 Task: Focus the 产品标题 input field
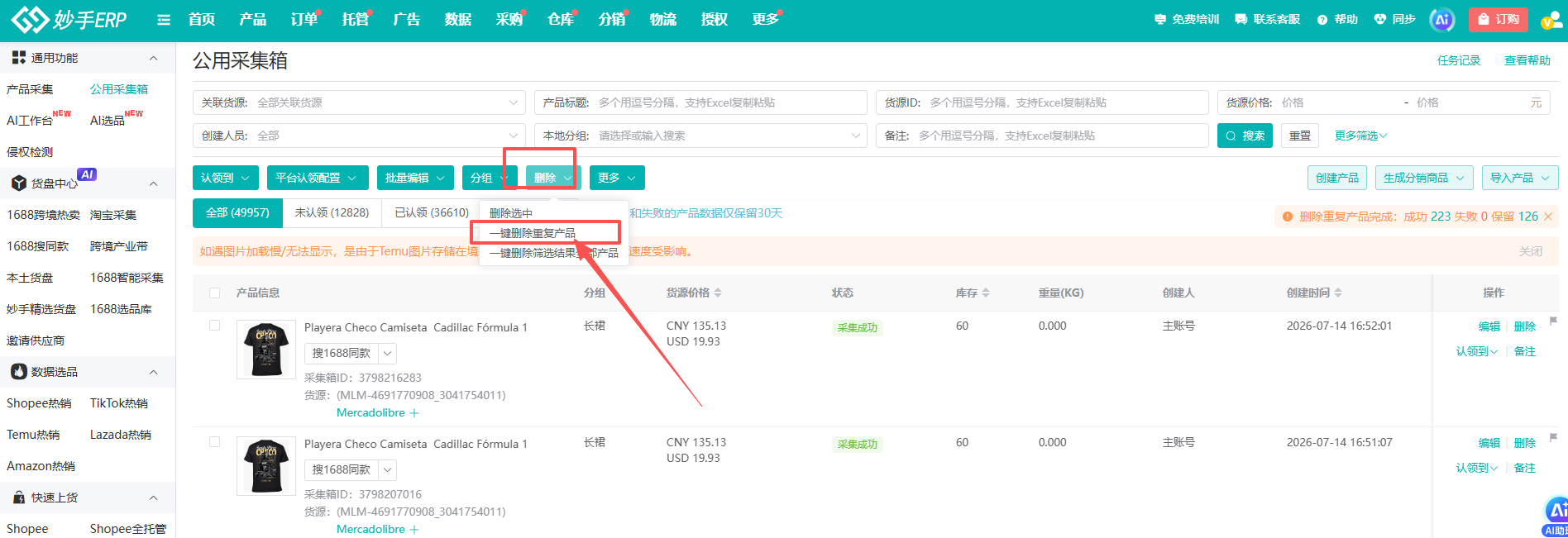pos(700,102)
